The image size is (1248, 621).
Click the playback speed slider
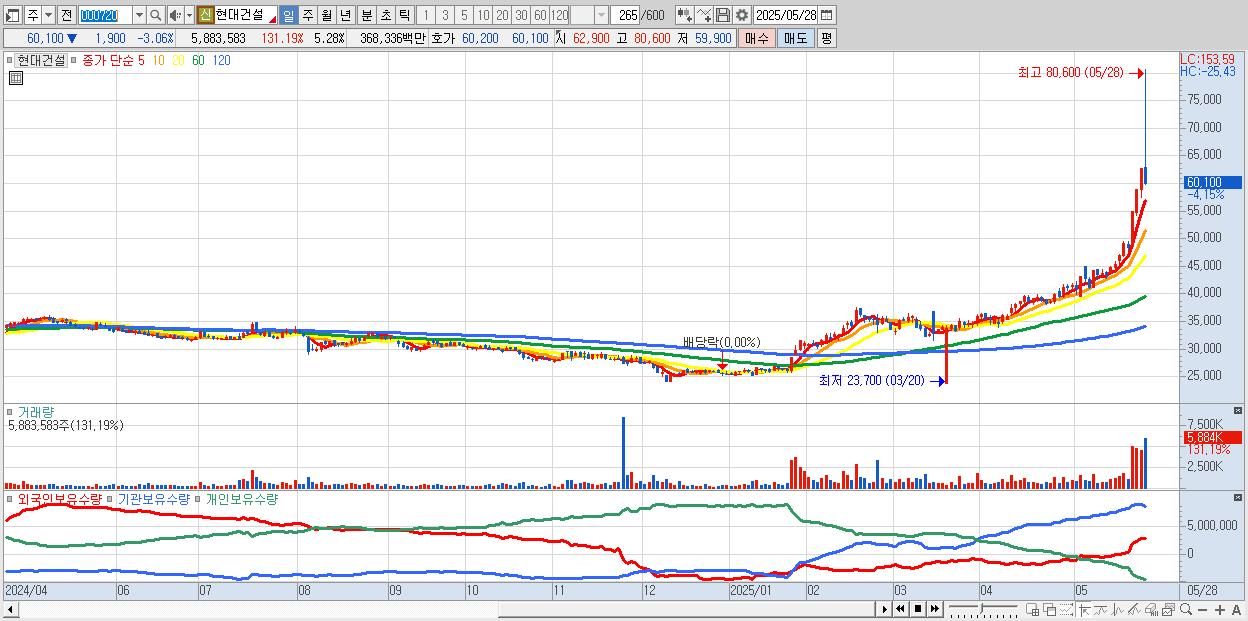[x=983, y=609]
